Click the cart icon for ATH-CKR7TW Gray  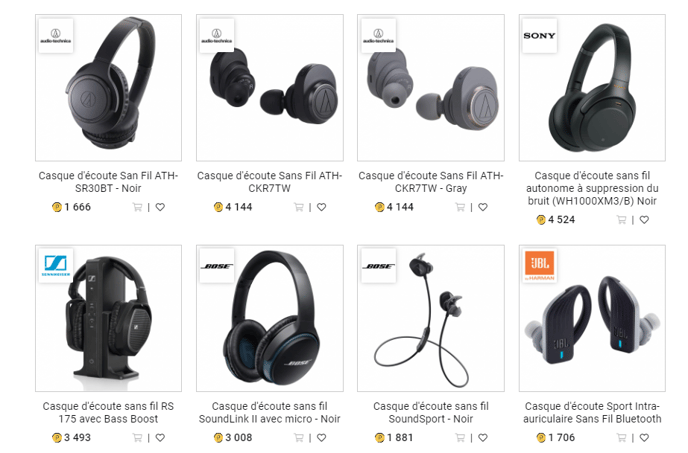tap(460, 207)
